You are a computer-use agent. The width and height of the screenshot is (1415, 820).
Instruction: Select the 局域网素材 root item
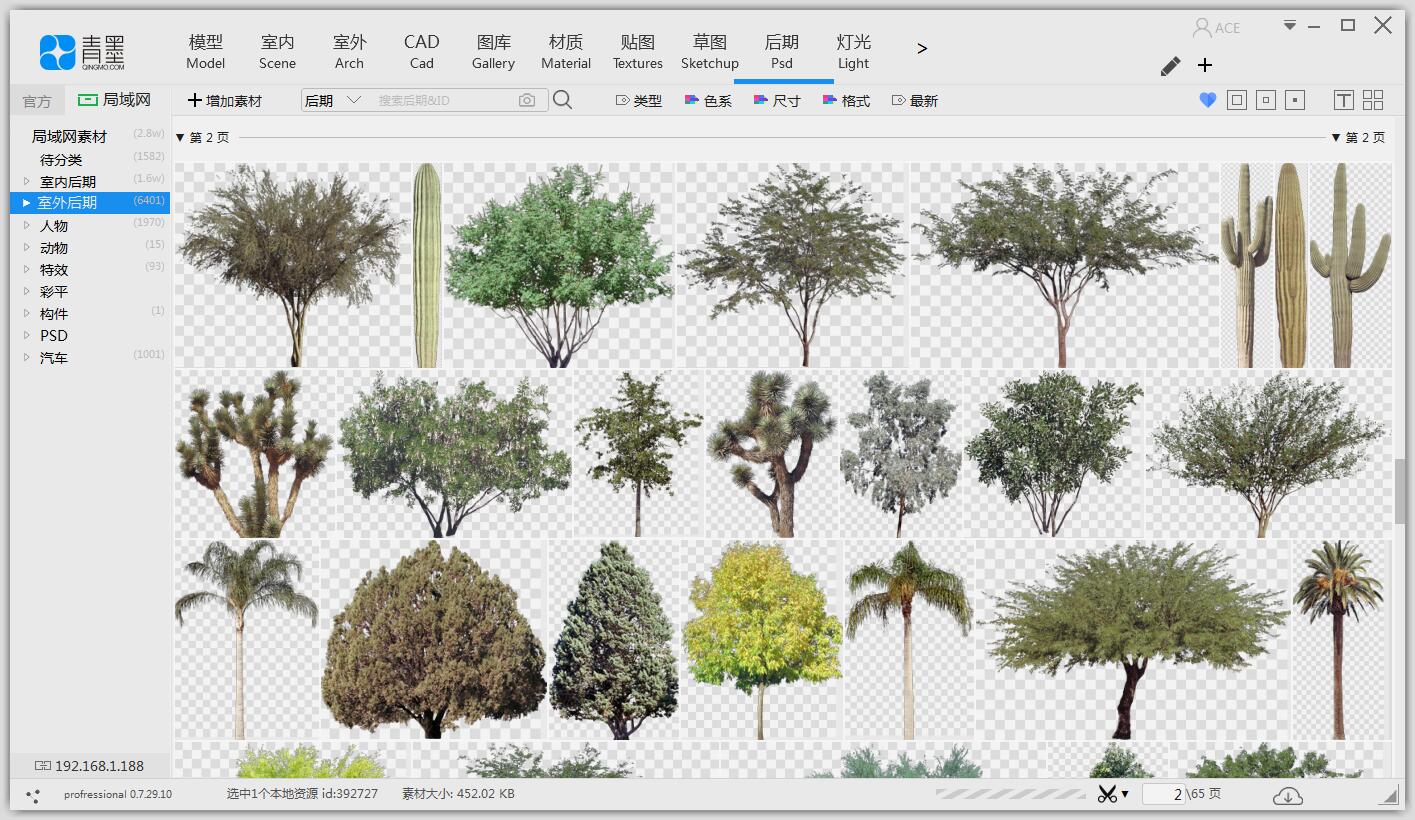[69, 136]
